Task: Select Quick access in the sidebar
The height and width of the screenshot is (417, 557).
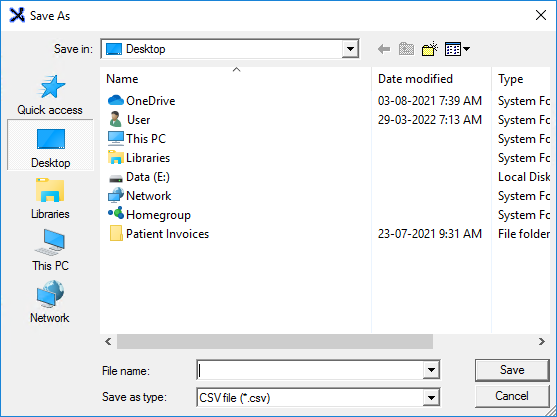Action: point(50,95)
